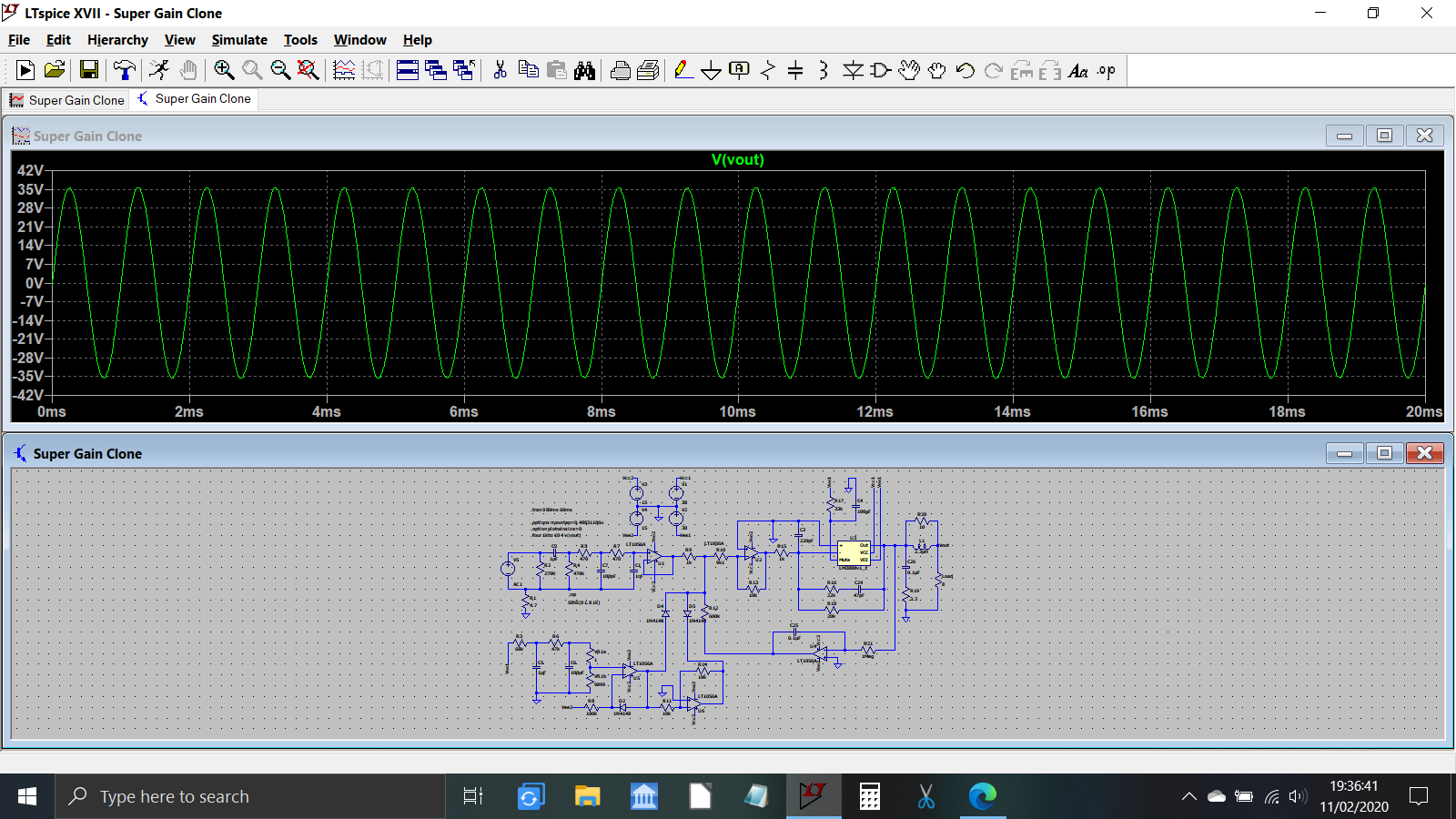
Task: Open a file with the folder icon
Action: click(55, 70)
